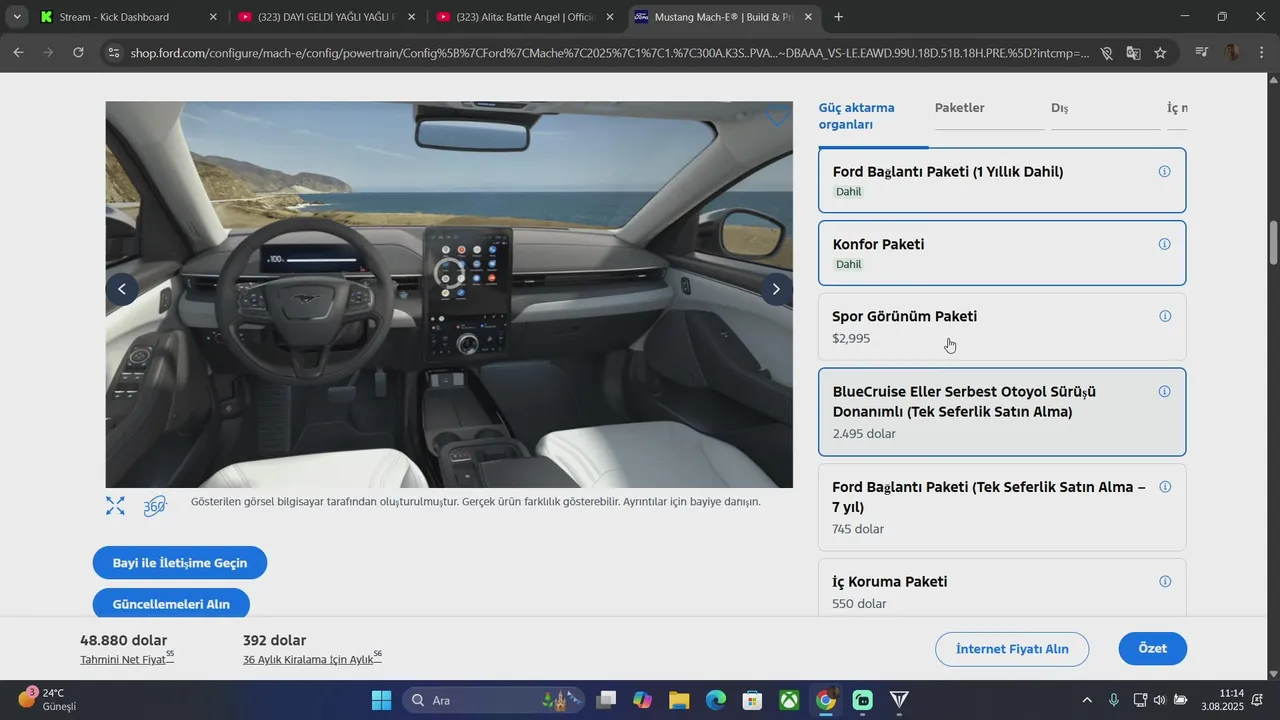Open Xbox app from taskbar

point(790,700)
